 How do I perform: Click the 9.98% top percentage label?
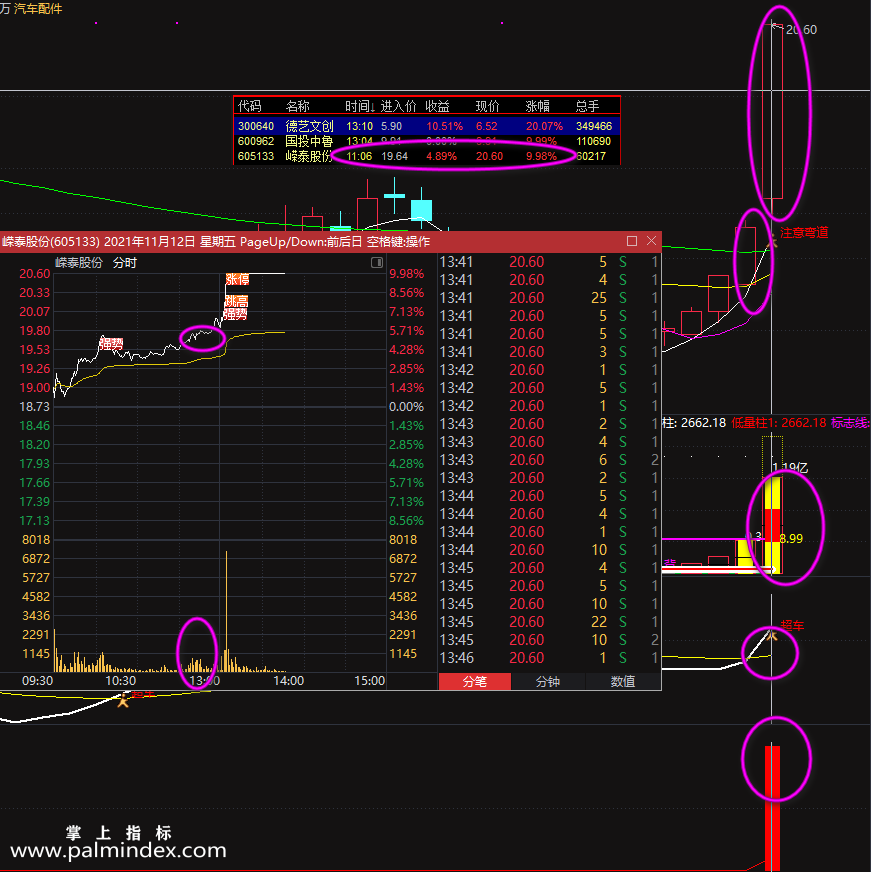tap(407, 274)
